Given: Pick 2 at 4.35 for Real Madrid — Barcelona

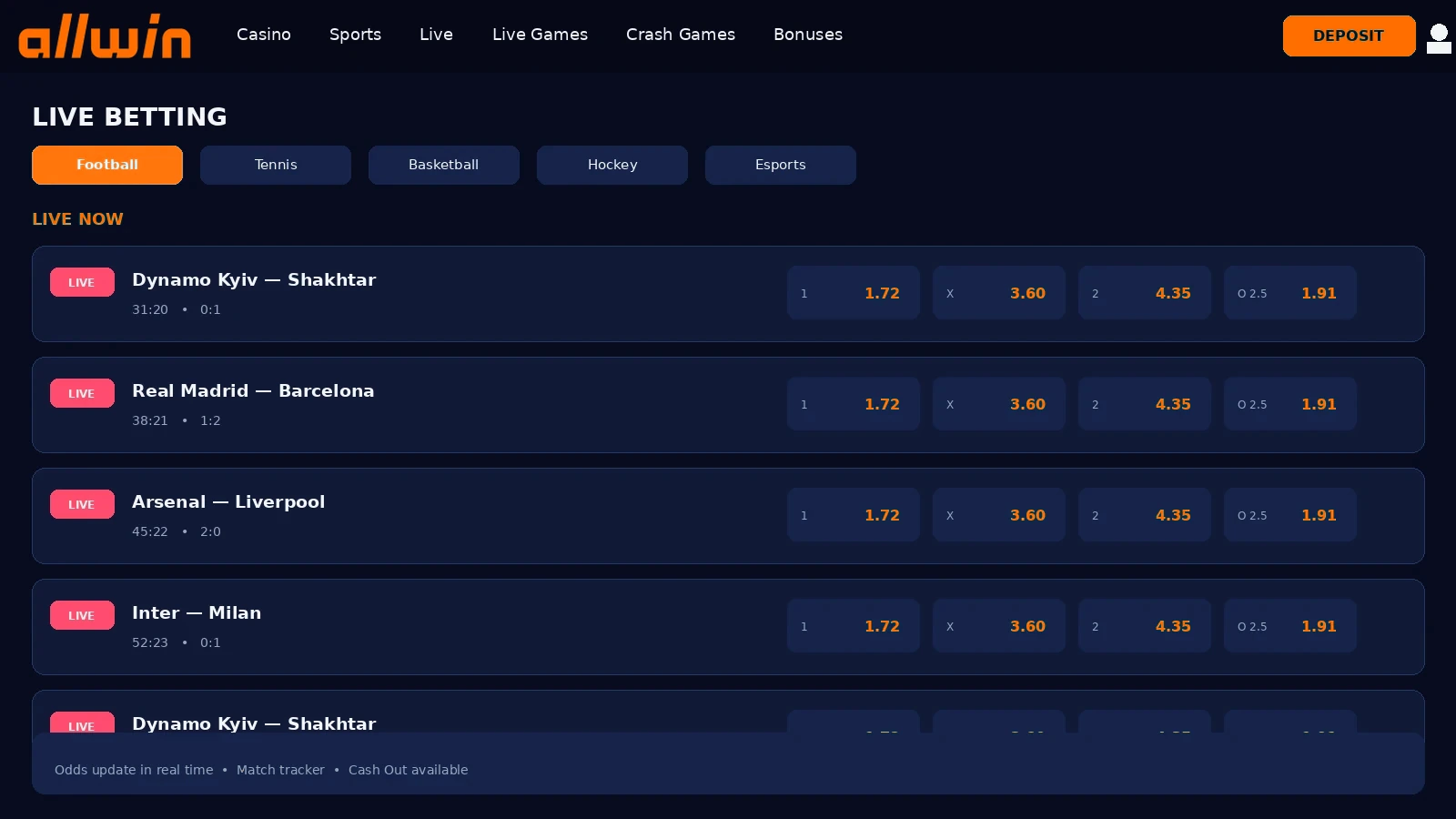Looking at the screenshot, I should [x=1145, y=404].
